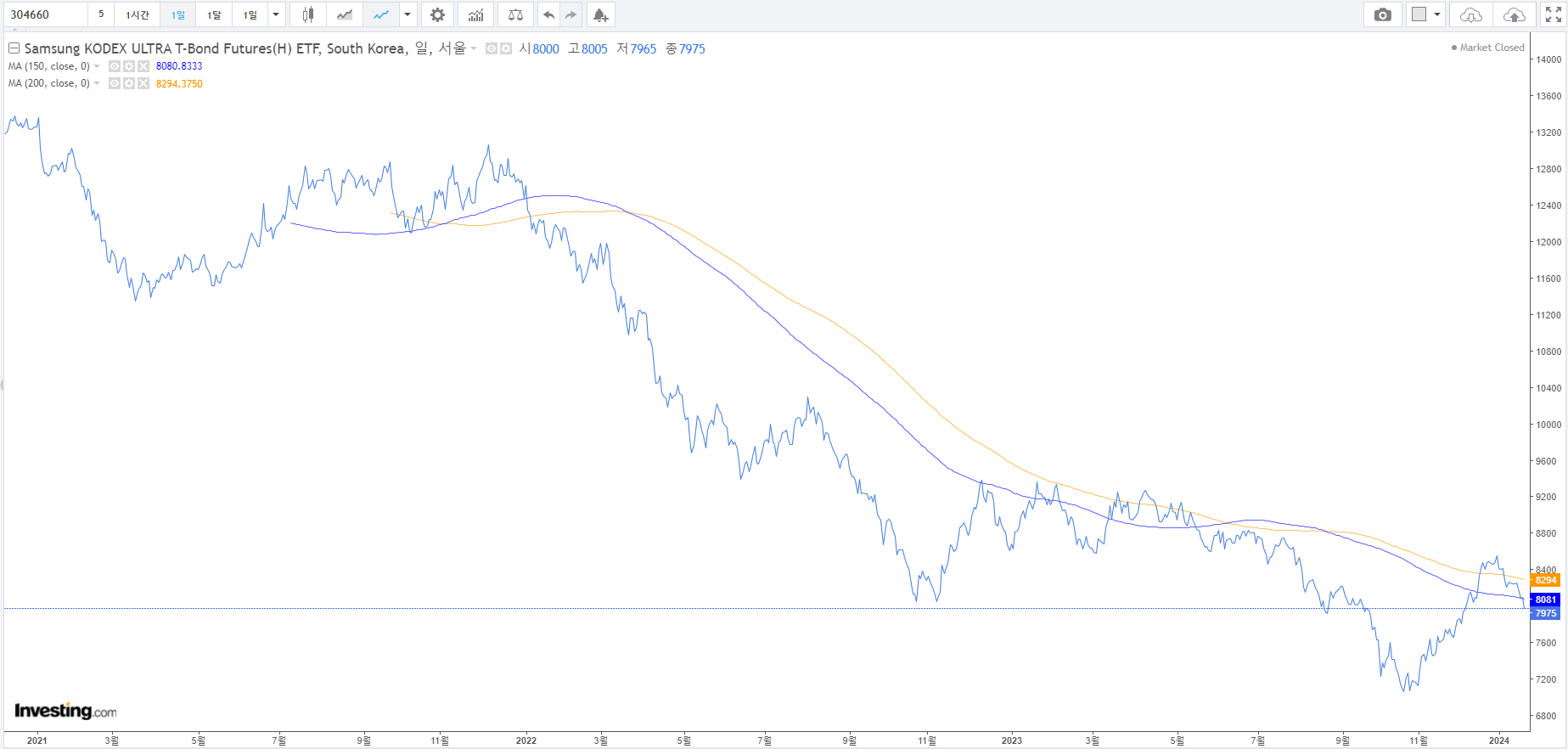The height and width of the screenshot is (749, 1568).
Task: Remove the MA 150 indicator
Action: [143, 66]
